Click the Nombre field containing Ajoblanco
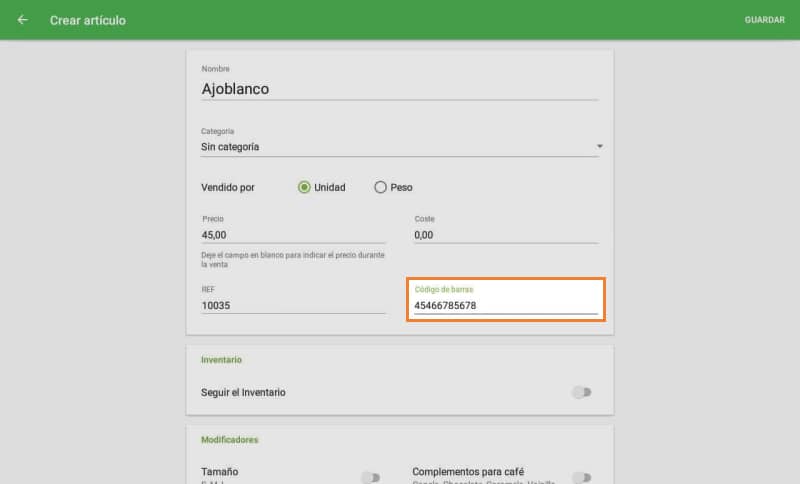Viewport: 800px width, 484px height. [399, 89]
